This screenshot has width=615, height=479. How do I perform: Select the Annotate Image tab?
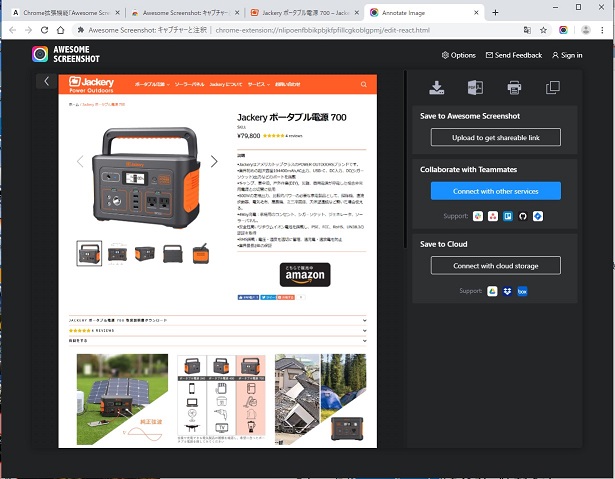point(424,13)
